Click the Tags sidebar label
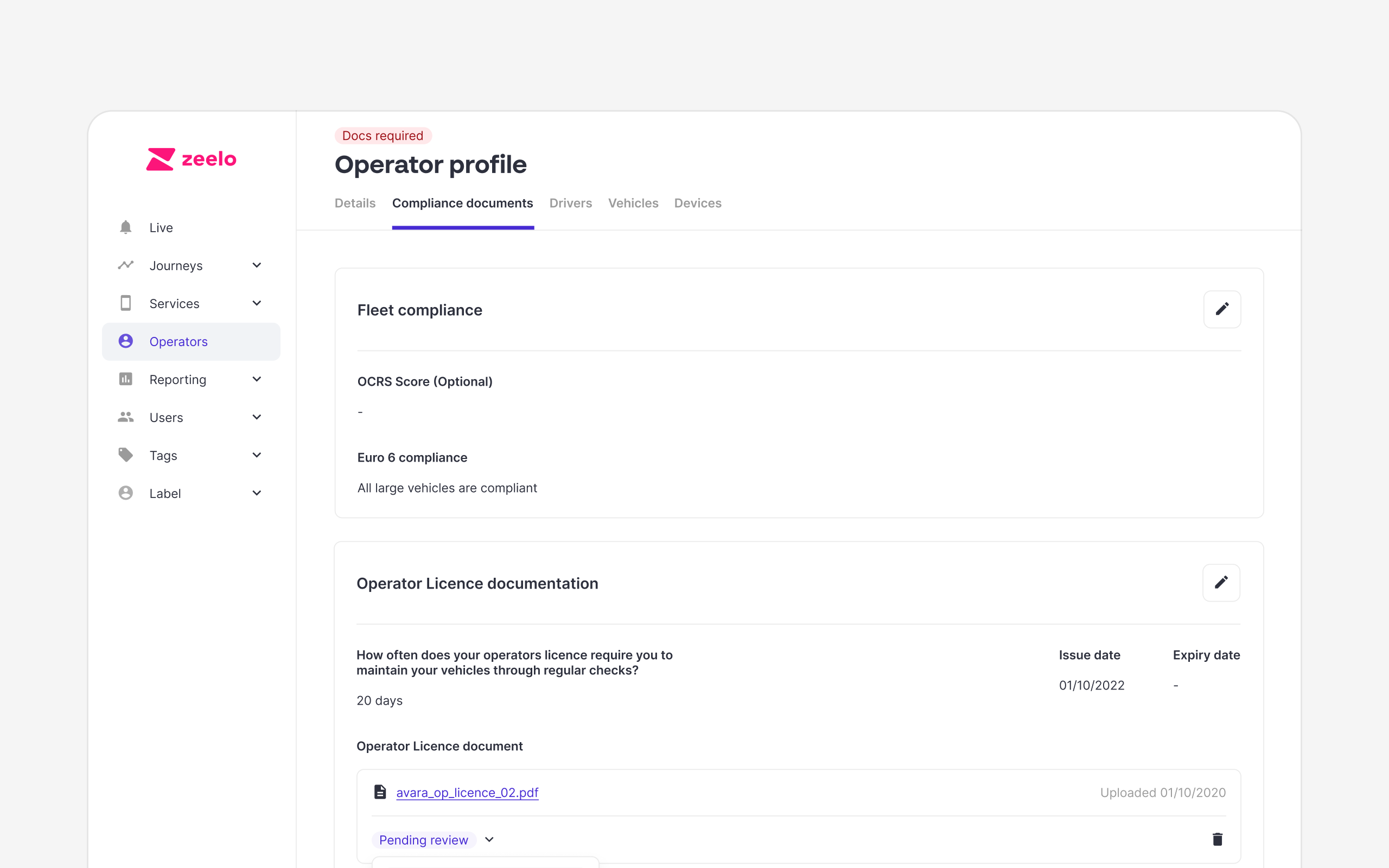 pyautogui.click(x=163, y=455)
